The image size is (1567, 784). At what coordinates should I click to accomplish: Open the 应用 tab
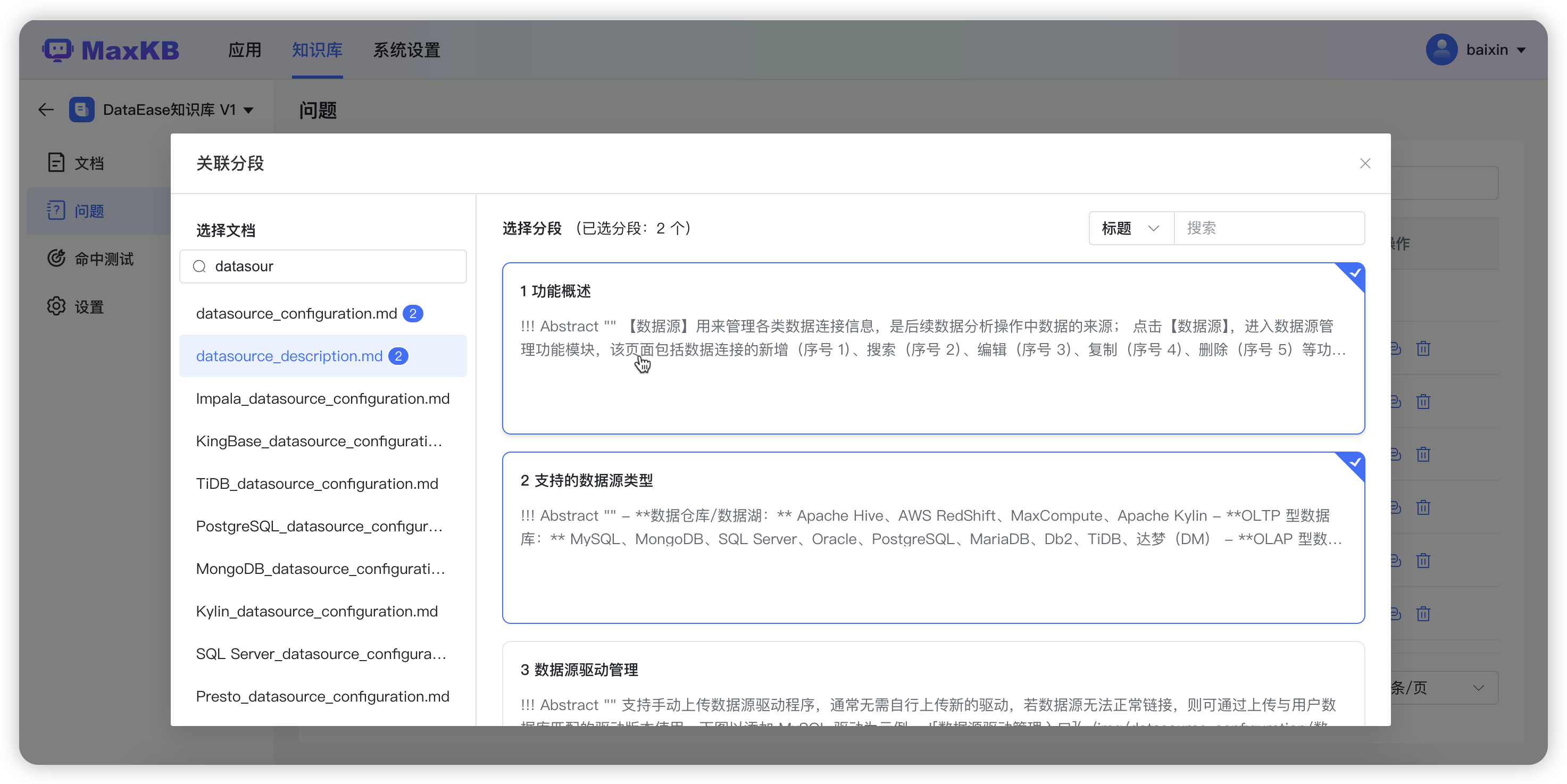(245, 50)
